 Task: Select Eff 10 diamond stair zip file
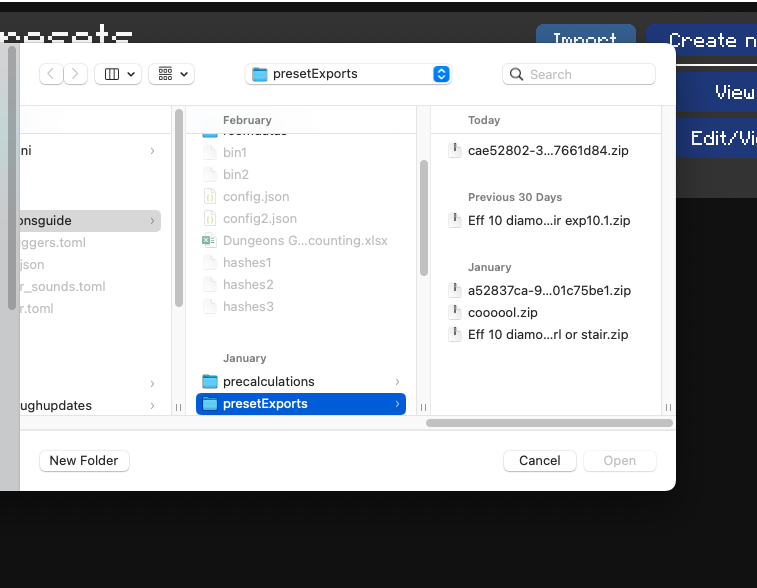[x=548, y=335]
